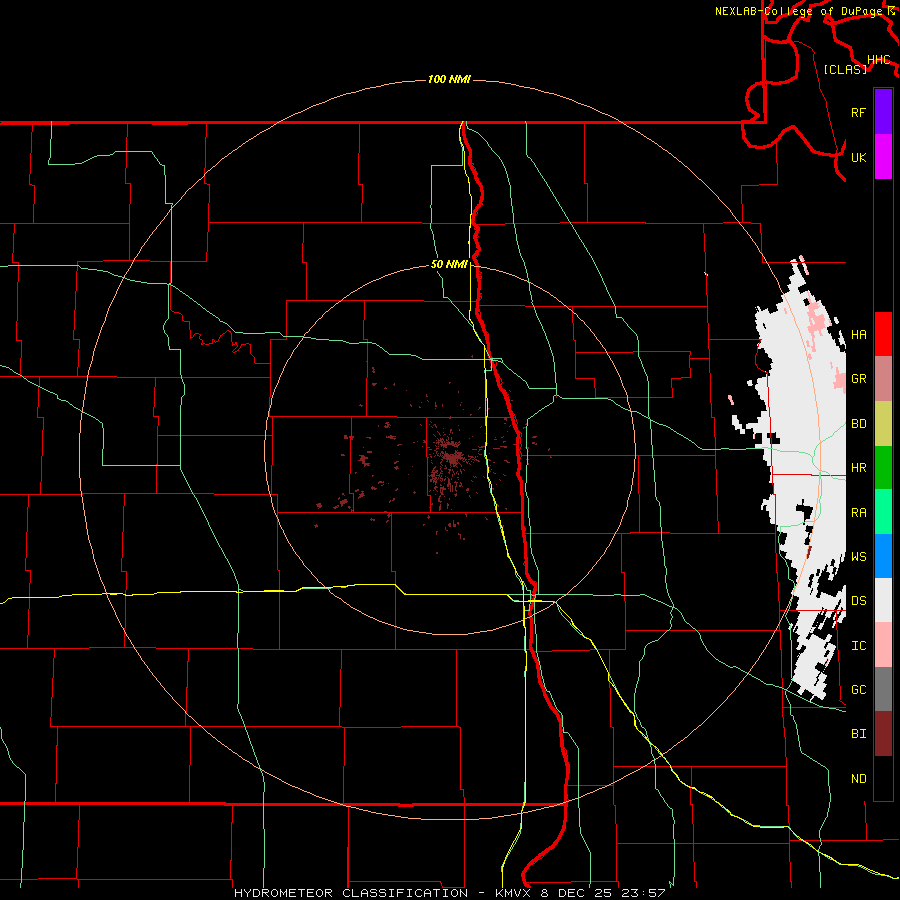The image size is (900, 900).
Task: Click the RA rain color swatch
Action: (x=883, y=511)
